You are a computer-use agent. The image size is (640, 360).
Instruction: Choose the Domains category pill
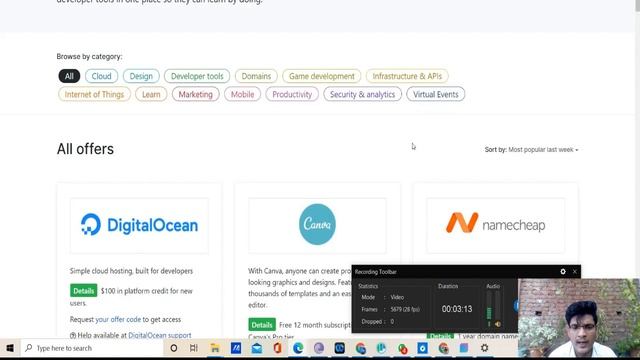(x=256, y=76)
